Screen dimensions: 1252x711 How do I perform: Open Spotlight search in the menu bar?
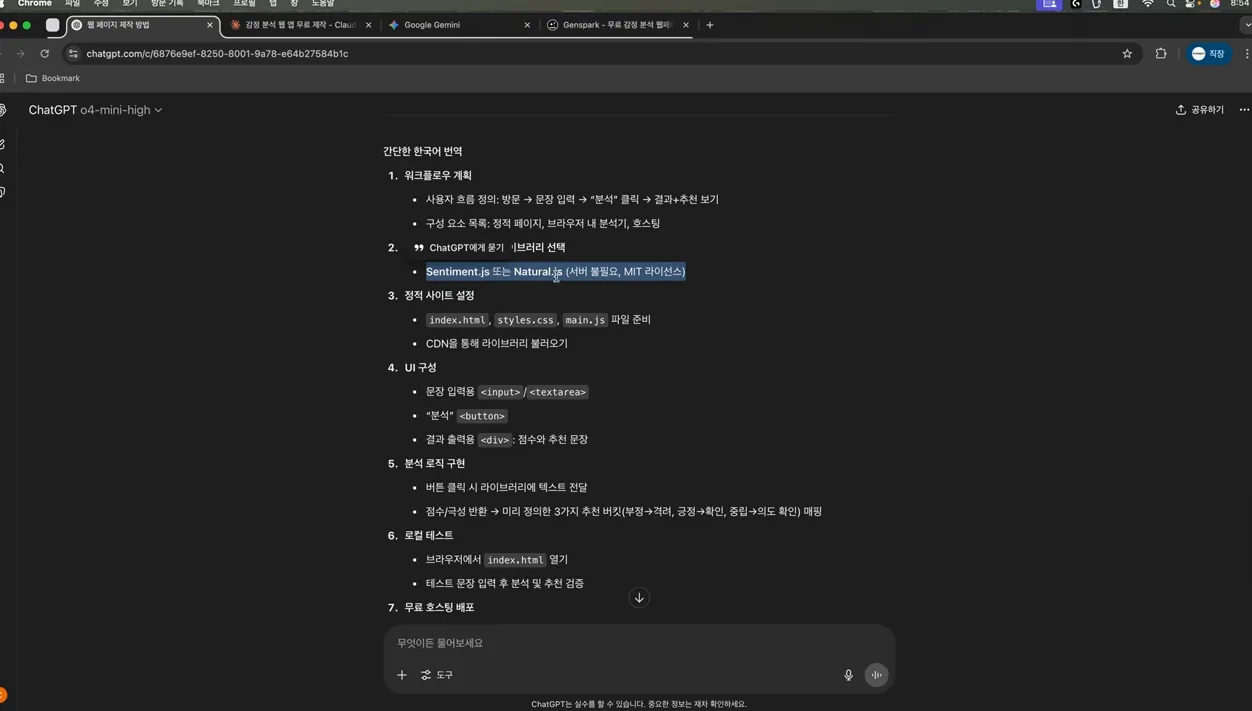click(1171, 4)
